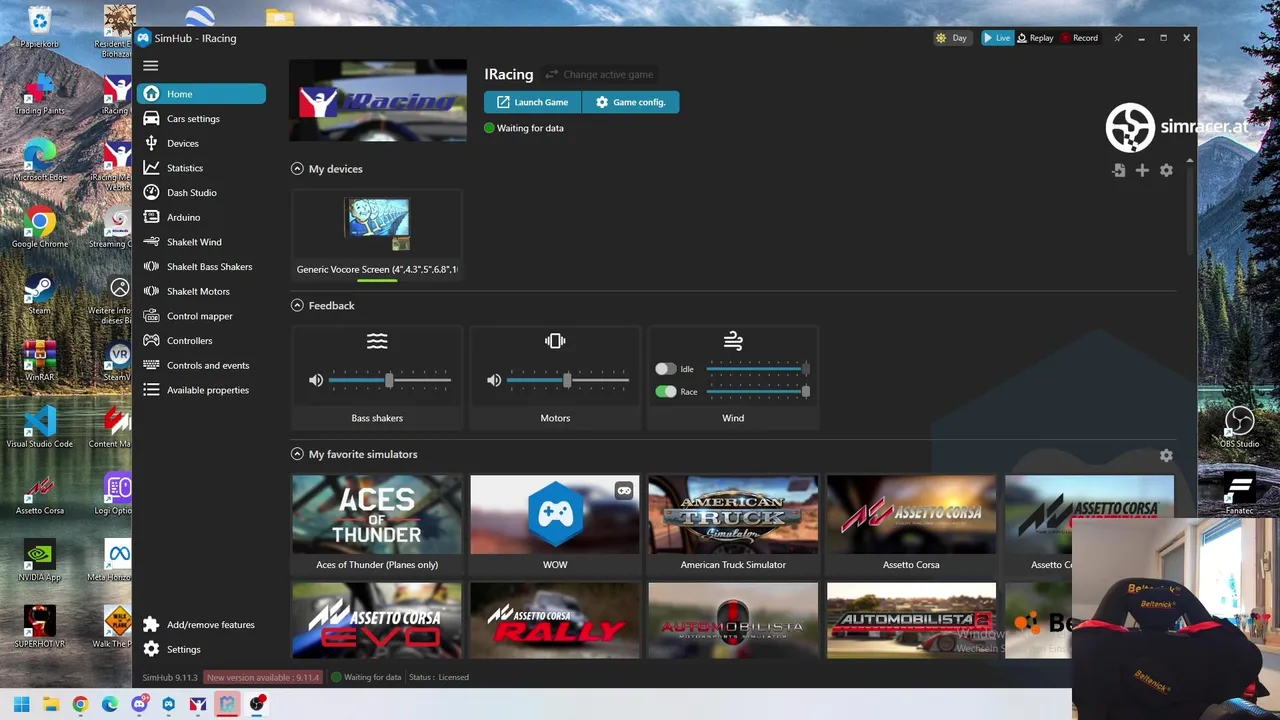
Task: Adjust the Bass shakers volume slider
Action: (389, 380)
